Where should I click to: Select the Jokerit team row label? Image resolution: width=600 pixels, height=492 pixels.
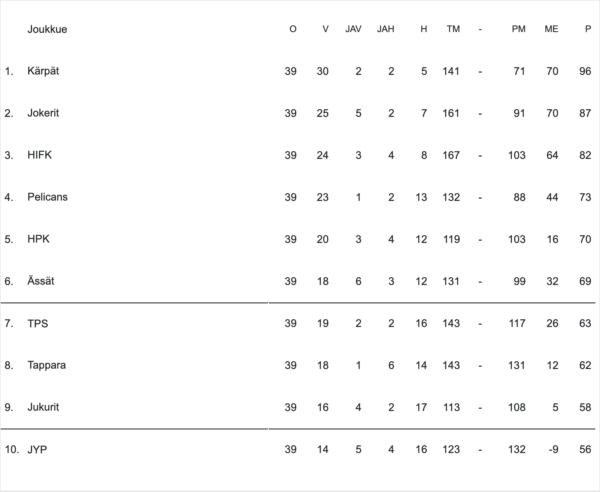pos(43,113)
